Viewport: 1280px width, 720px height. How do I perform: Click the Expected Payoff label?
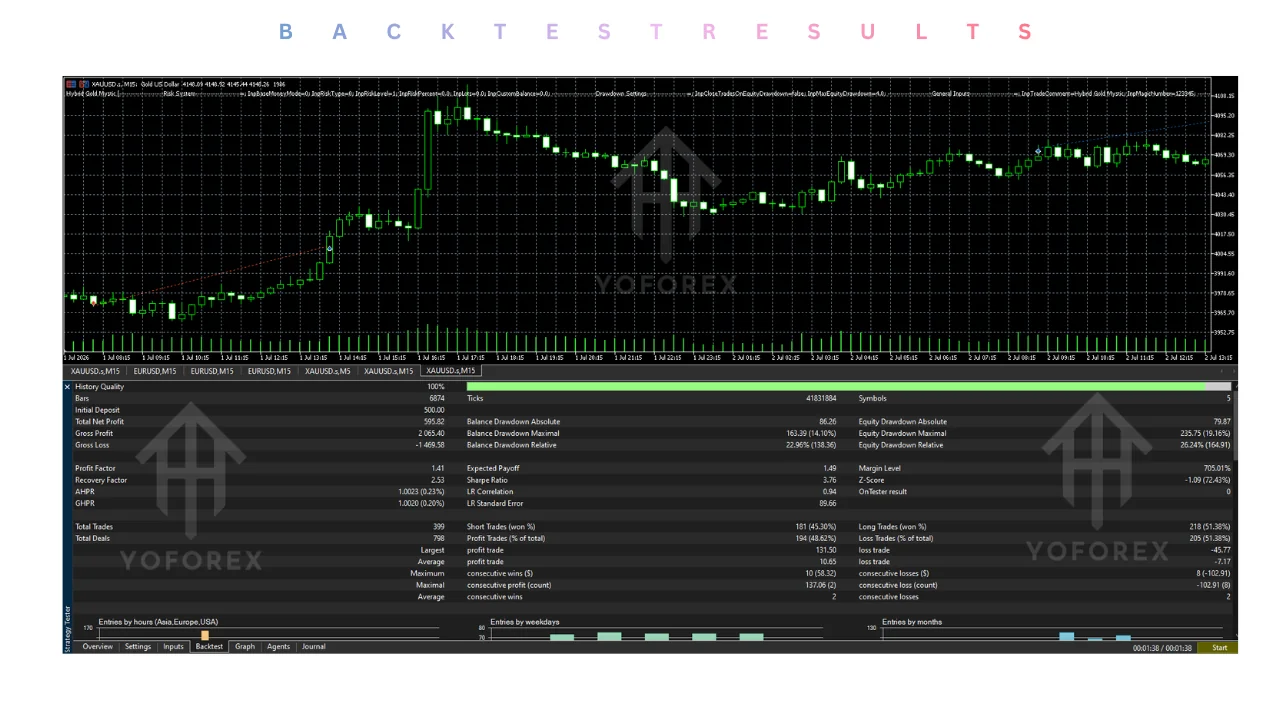click(x=493, y=469)
